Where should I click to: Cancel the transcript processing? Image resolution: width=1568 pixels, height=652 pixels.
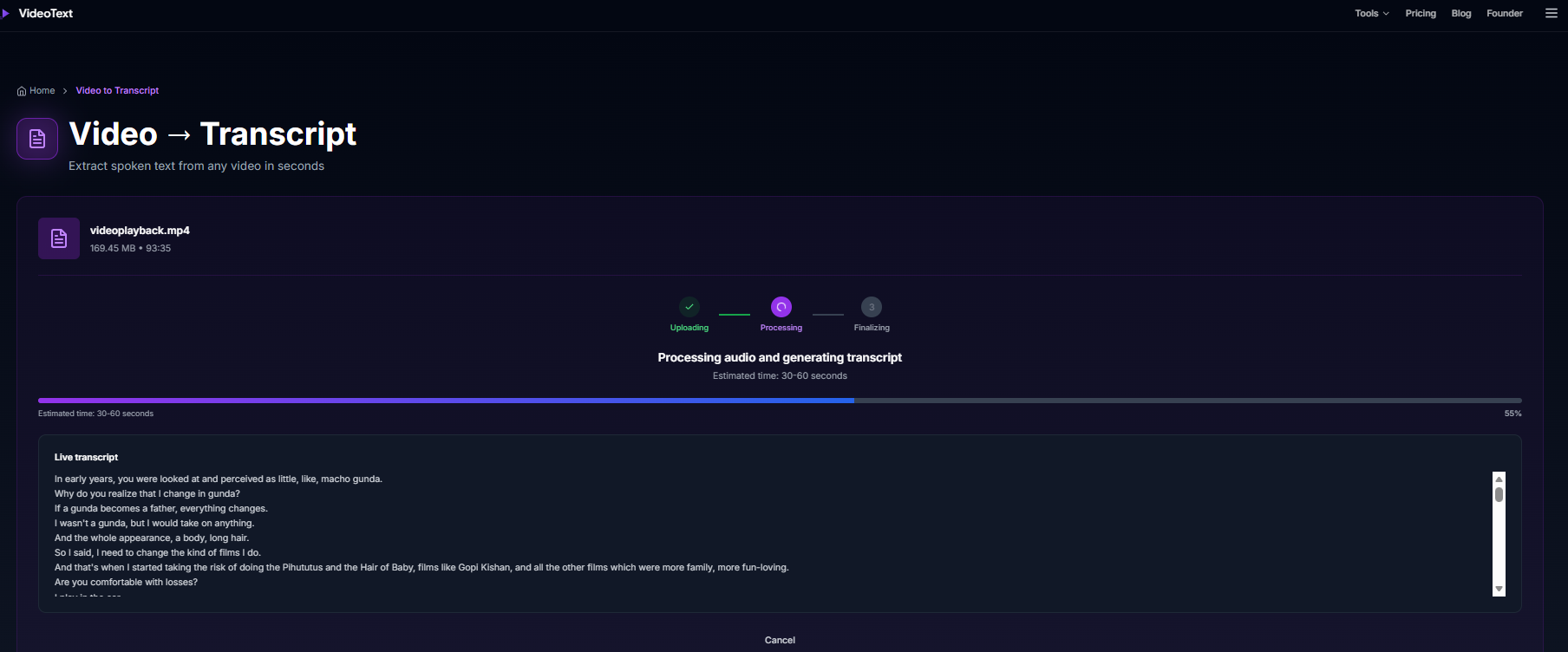coord(780,640)
